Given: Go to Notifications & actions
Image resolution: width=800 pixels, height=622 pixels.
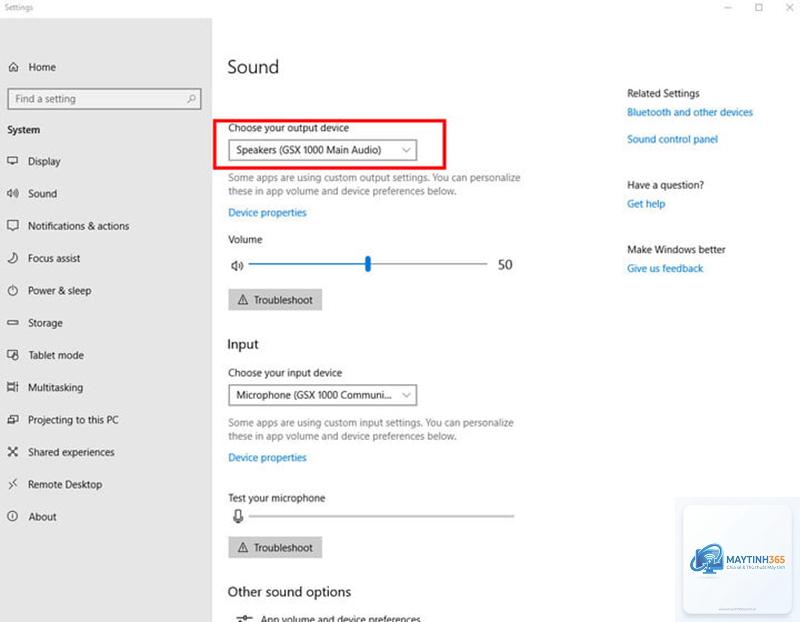Looking at the screenshot, I should (78, 226).
